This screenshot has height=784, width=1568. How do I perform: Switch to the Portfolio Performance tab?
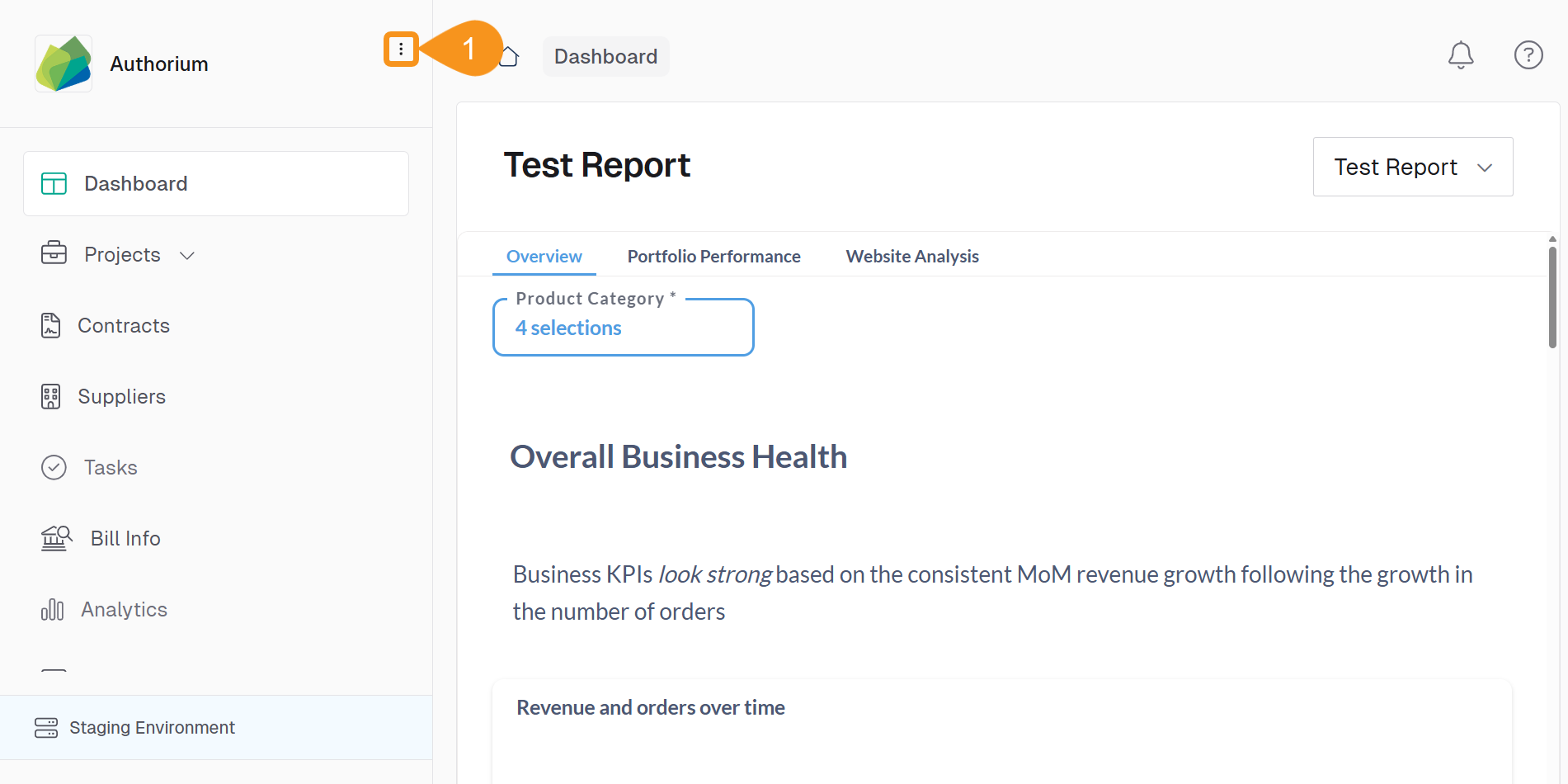pyautogui.click(x=713, y=256)
